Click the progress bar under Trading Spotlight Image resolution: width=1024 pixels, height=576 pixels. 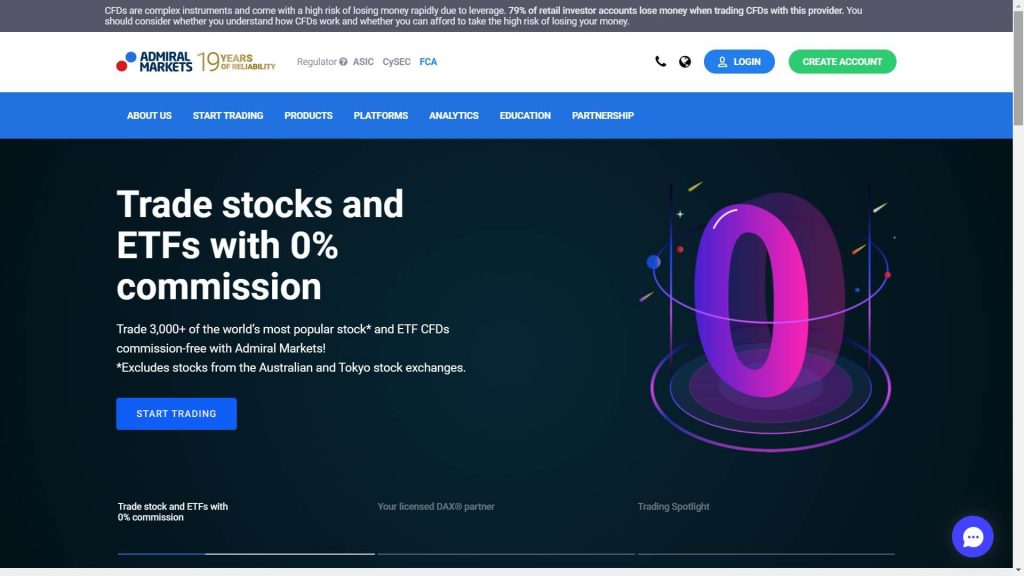tap(766, 554)
